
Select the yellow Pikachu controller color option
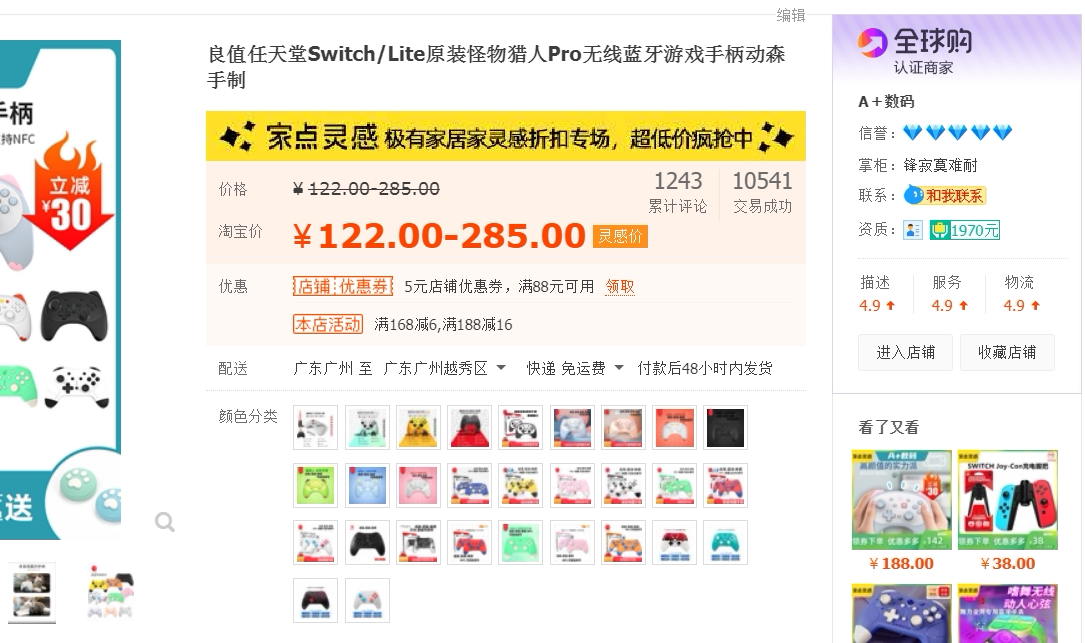coord(419,427)
